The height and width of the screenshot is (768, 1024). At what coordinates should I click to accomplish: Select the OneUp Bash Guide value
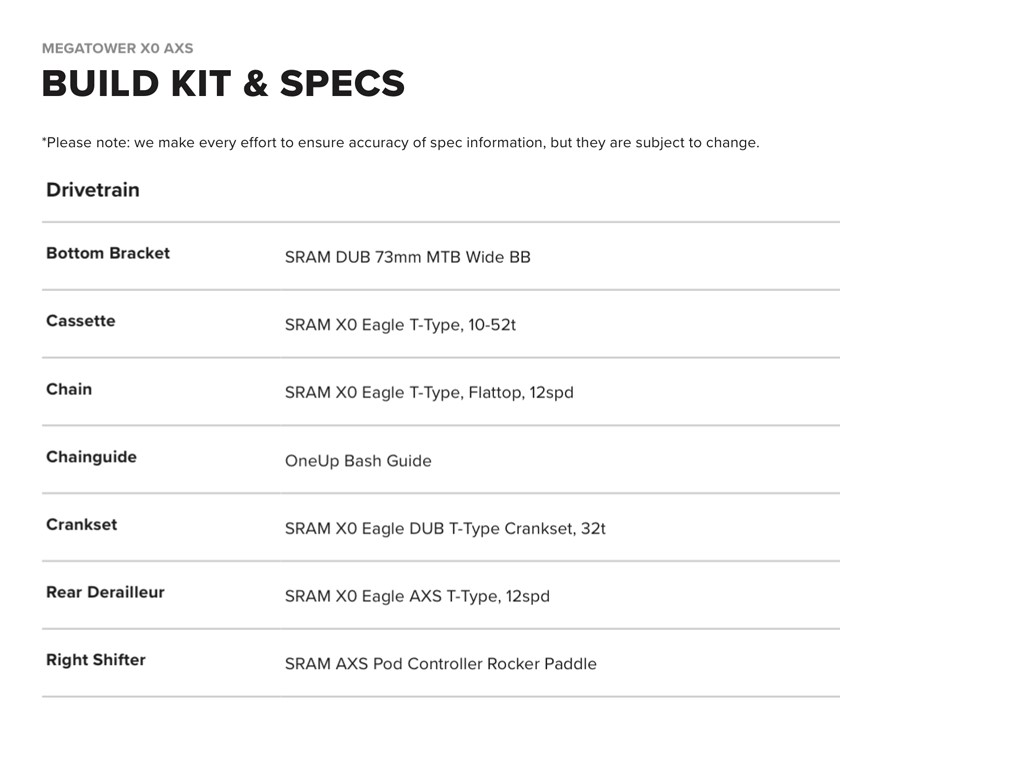358,461
